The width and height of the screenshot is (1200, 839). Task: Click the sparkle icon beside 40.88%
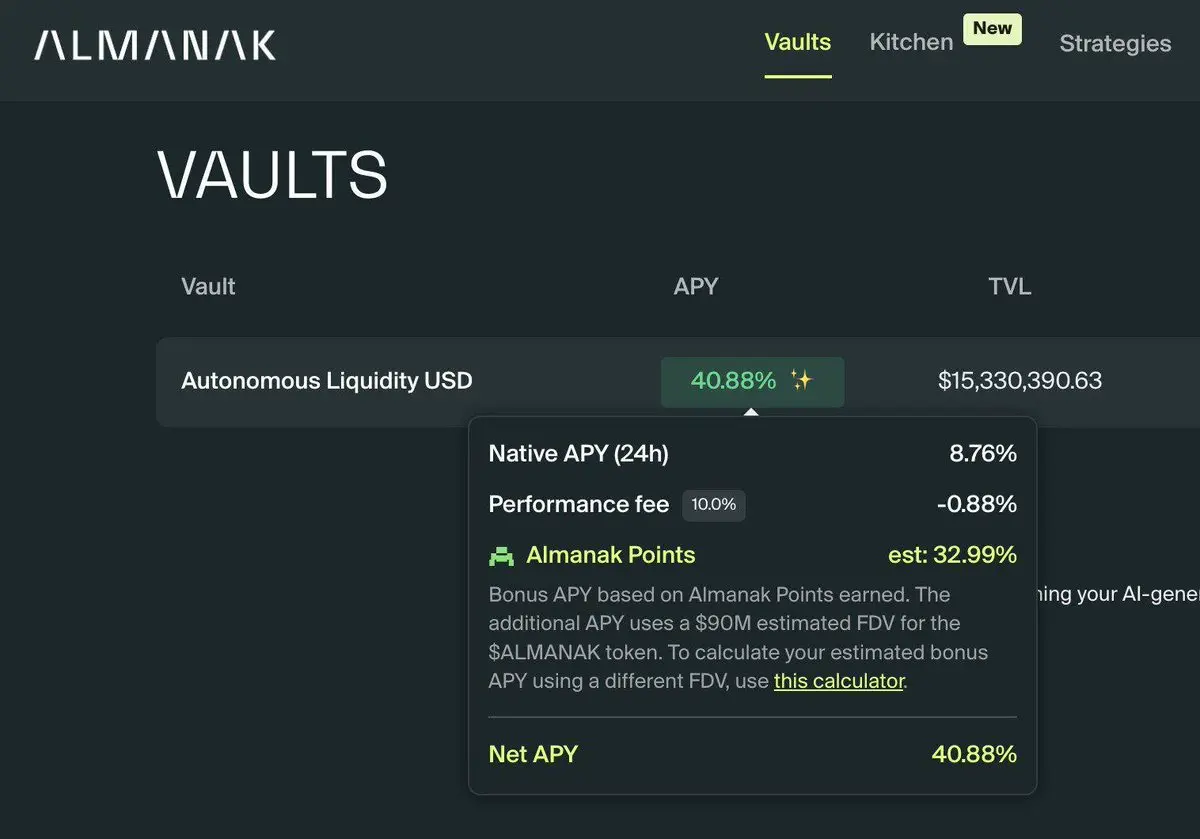click(x=801, y=380)
